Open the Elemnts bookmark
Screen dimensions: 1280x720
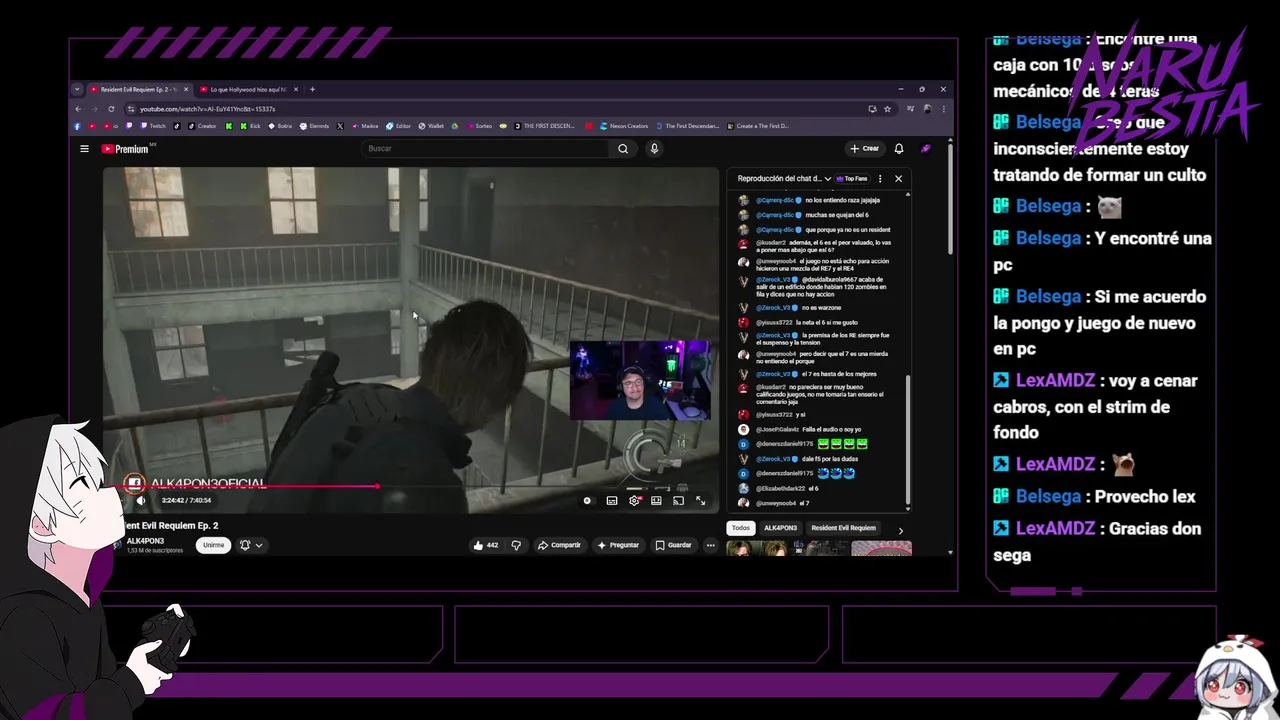point(313,126)
